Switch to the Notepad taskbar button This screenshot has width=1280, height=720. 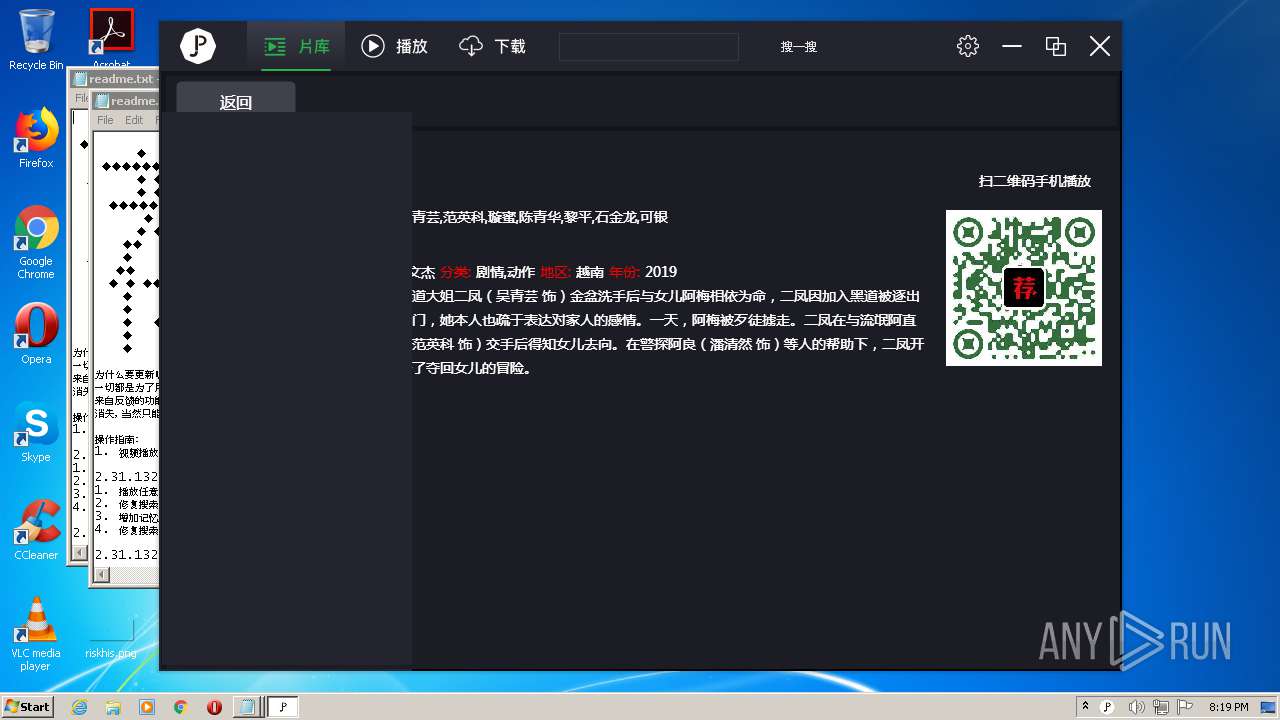(x=248, y=707)
